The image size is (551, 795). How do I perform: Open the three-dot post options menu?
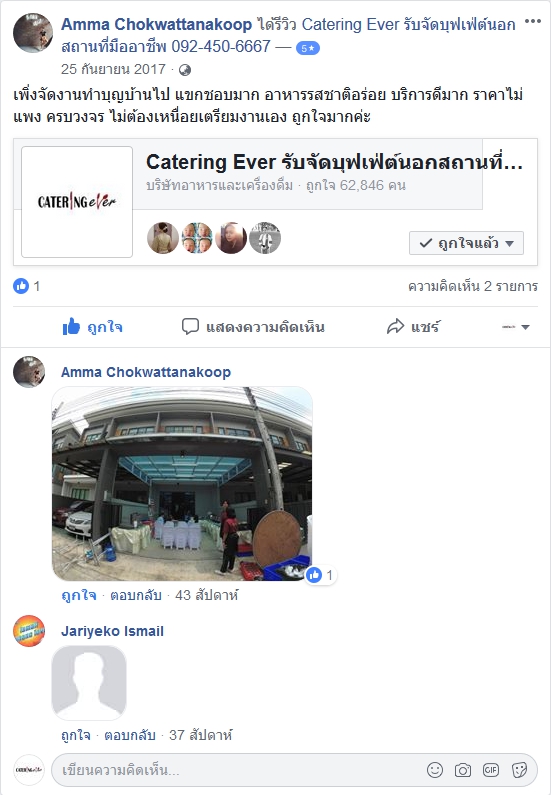click(532, 22)
